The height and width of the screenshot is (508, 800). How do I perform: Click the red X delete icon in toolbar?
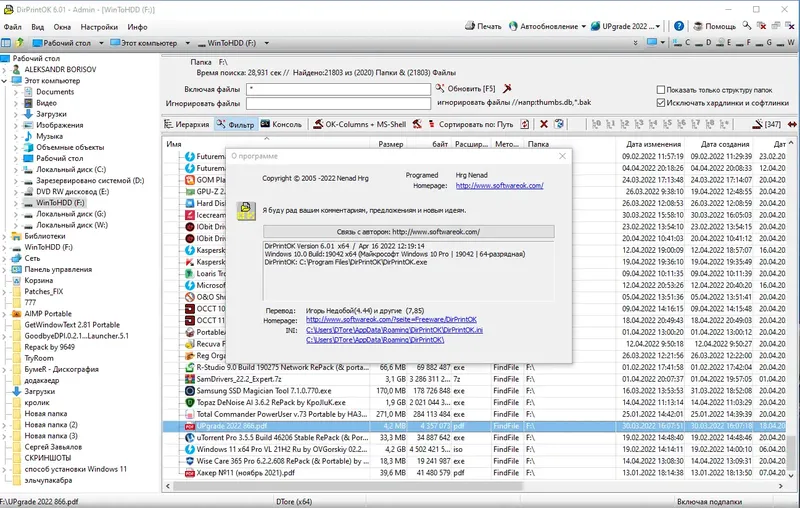pos(544,124)
